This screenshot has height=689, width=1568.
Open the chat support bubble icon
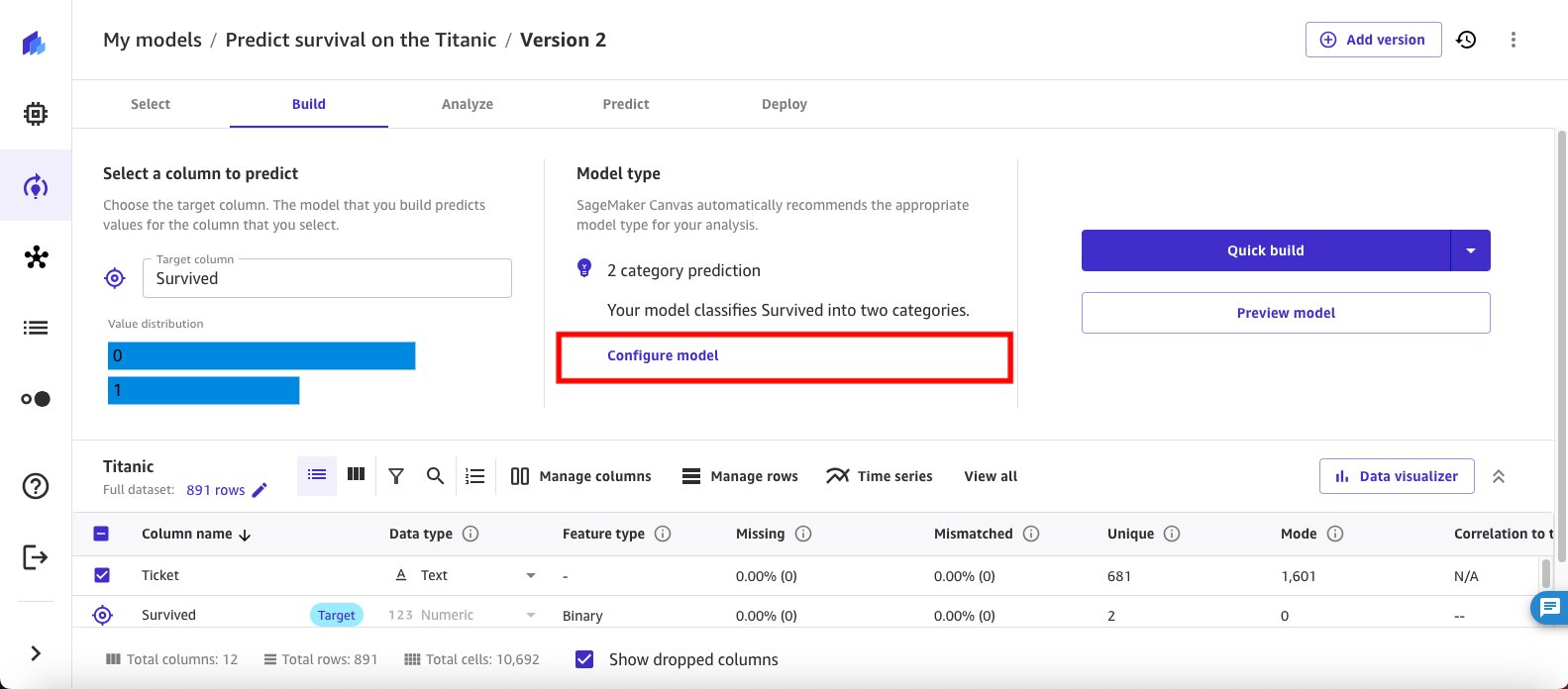(1550, 608)
